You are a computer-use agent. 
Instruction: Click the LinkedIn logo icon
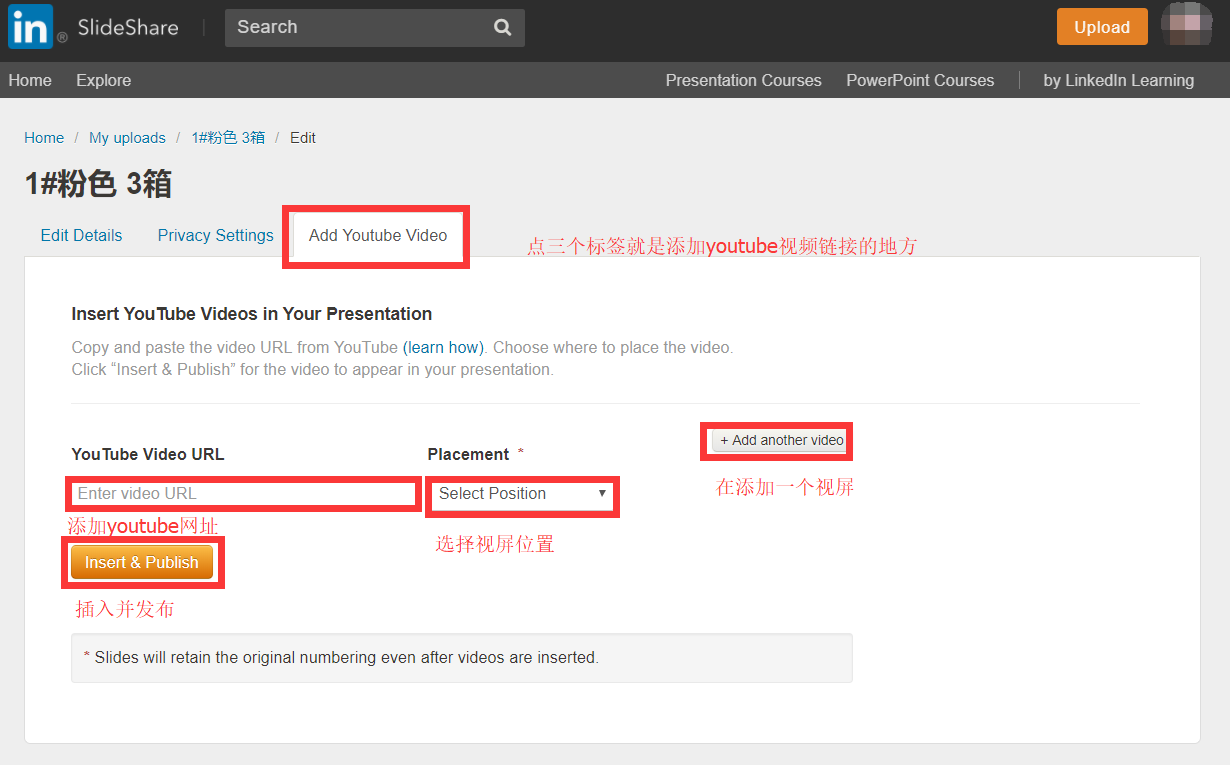point(30,28)
